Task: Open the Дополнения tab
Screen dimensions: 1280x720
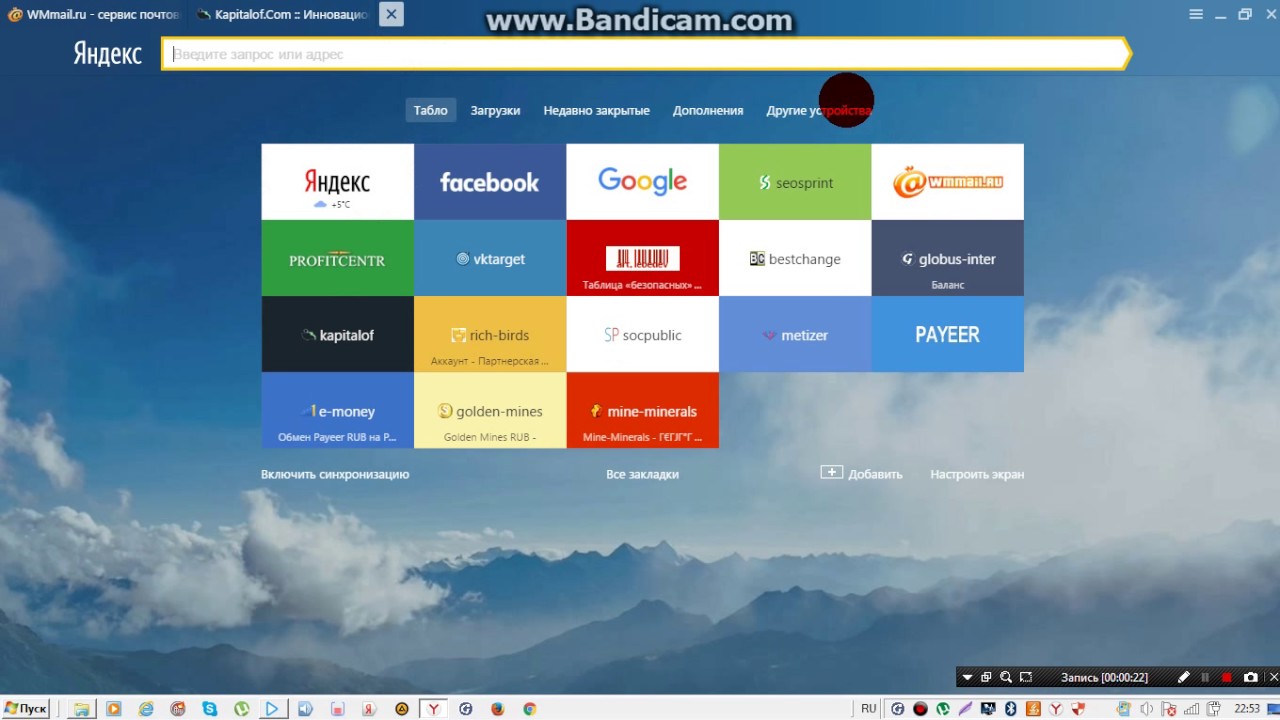Action: coord(708,111)
